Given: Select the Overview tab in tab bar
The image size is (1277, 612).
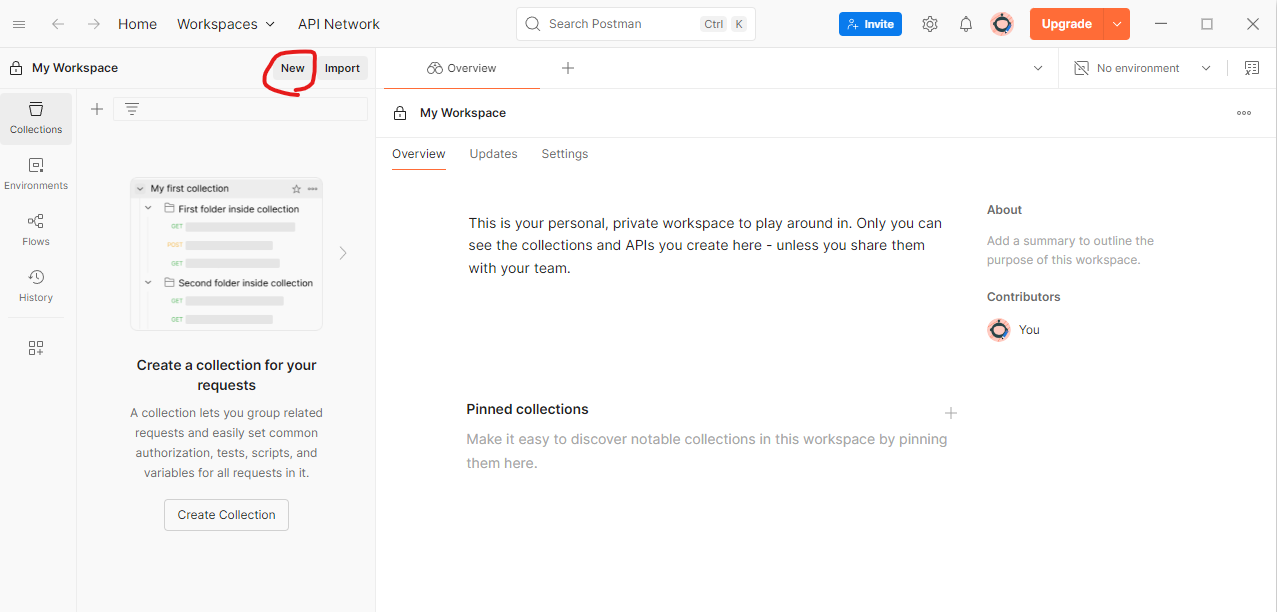Looking at the screenshot, I should tap(462, 68).
